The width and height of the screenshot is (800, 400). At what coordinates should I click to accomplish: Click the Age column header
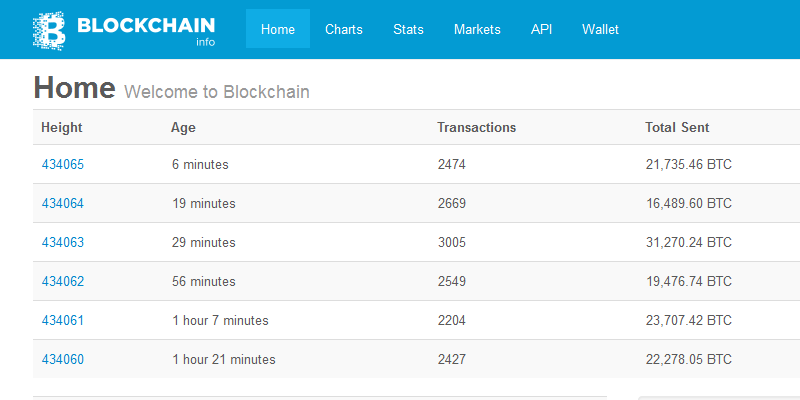pyautogui.click(x=183, y=128)
